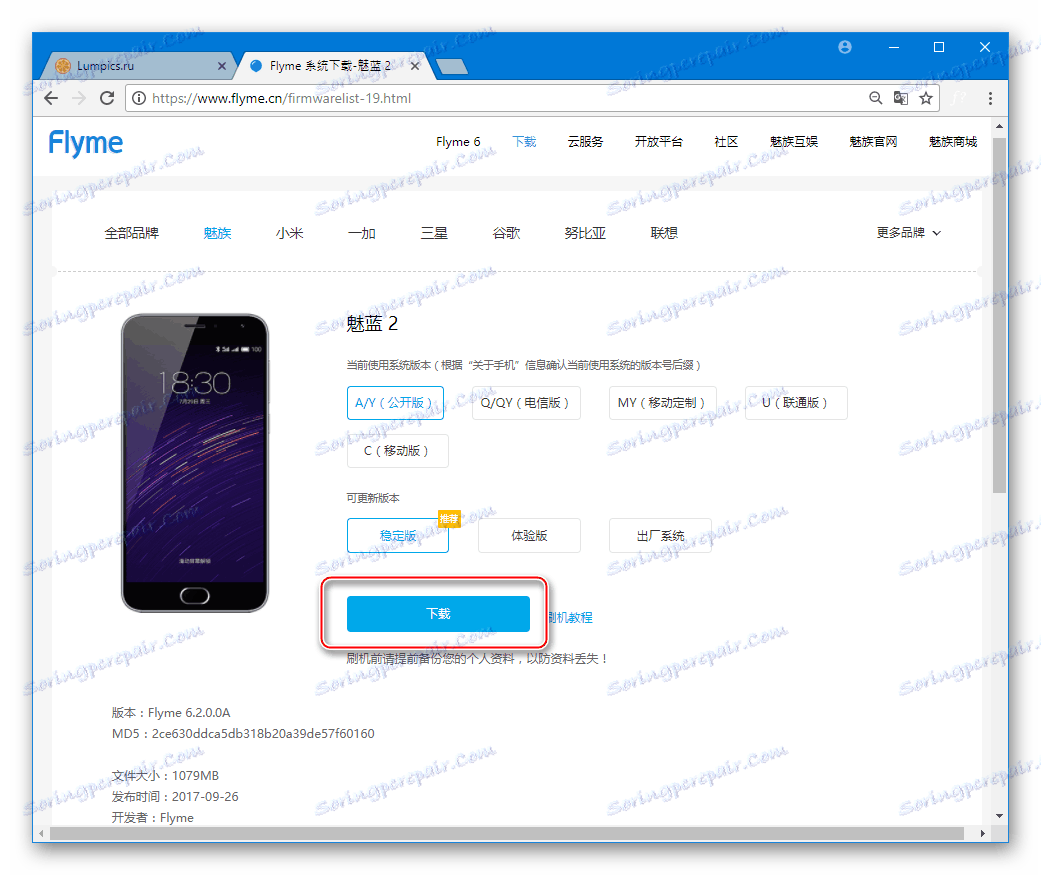Click the scrollbar down arrow
The height and width of the screenshot is (875, 1041).
[999, 816]
